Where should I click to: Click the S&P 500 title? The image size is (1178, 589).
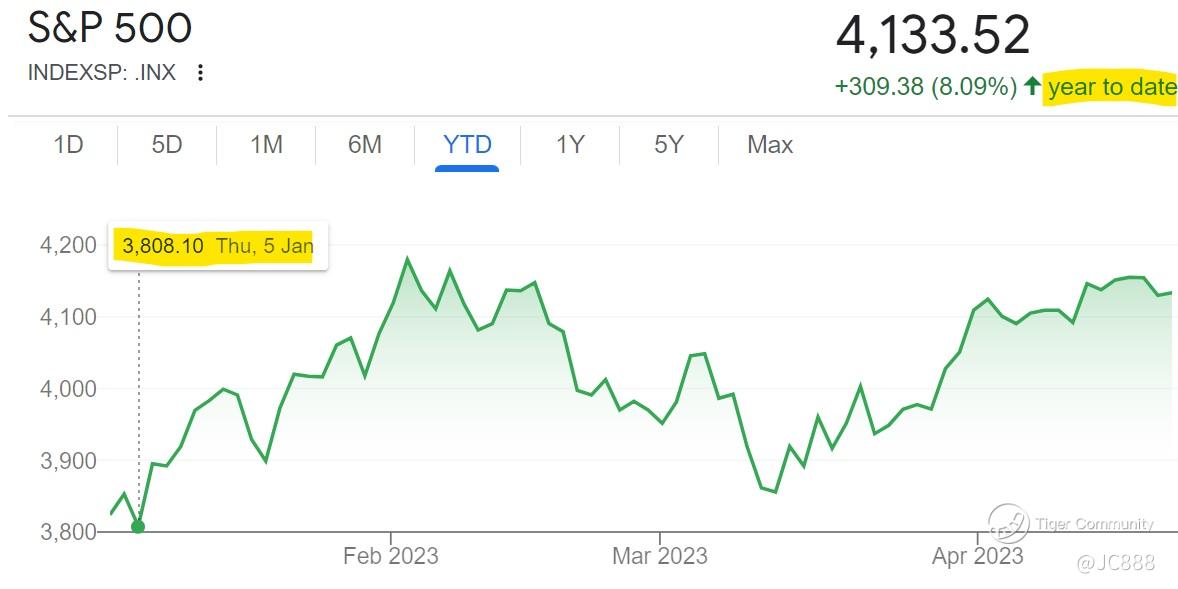(x=110, y=28)
